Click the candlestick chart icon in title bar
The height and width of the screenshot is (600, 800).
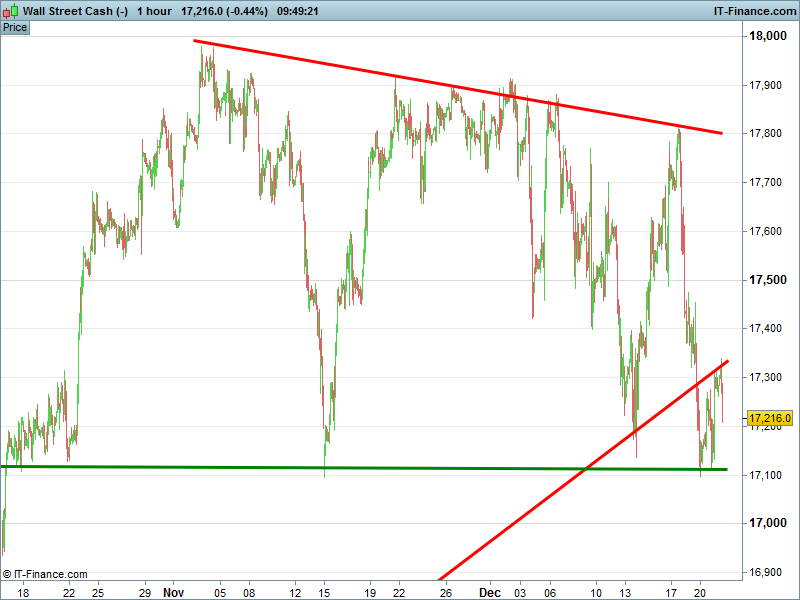tap(11, 11)
